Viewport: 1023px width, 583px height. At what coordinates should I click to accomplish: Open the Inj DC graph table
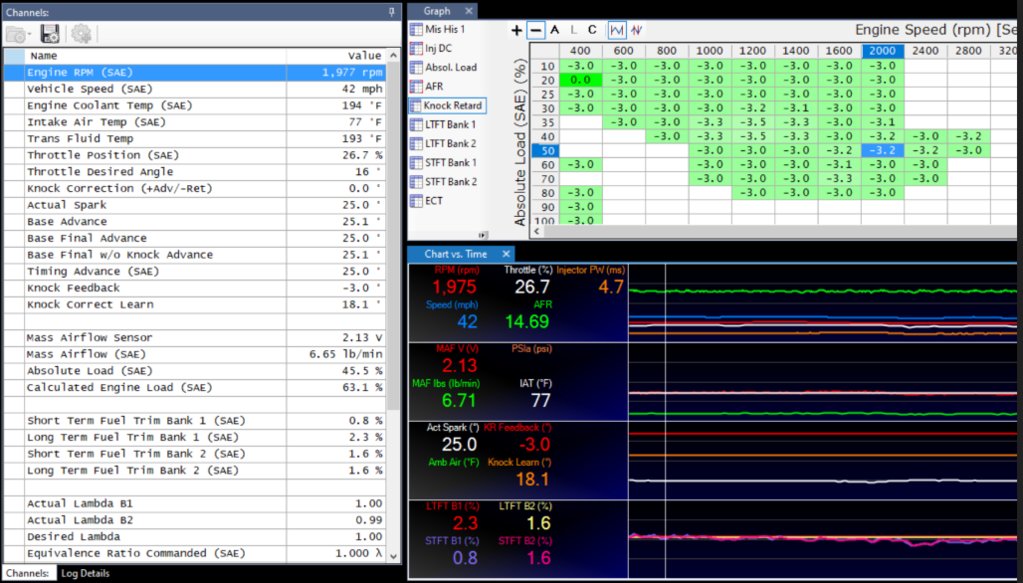[x=431, y=48]
